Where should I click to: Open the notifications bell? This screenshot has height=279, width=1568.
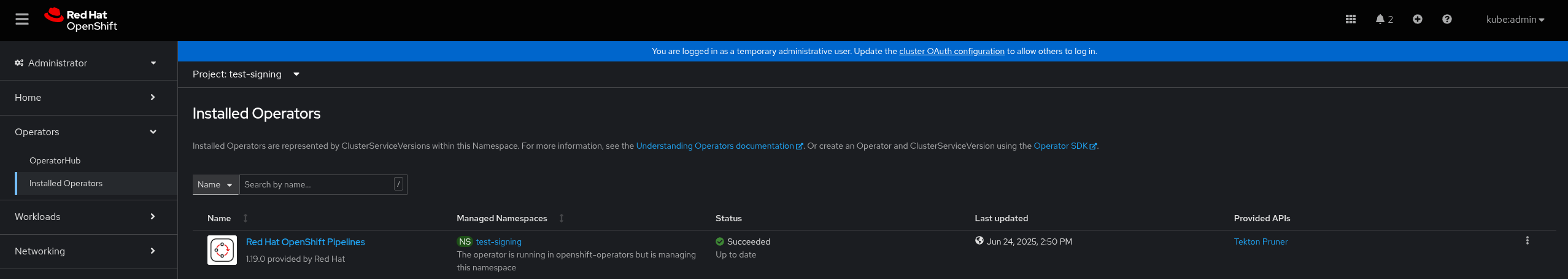tap(1383, 19)
